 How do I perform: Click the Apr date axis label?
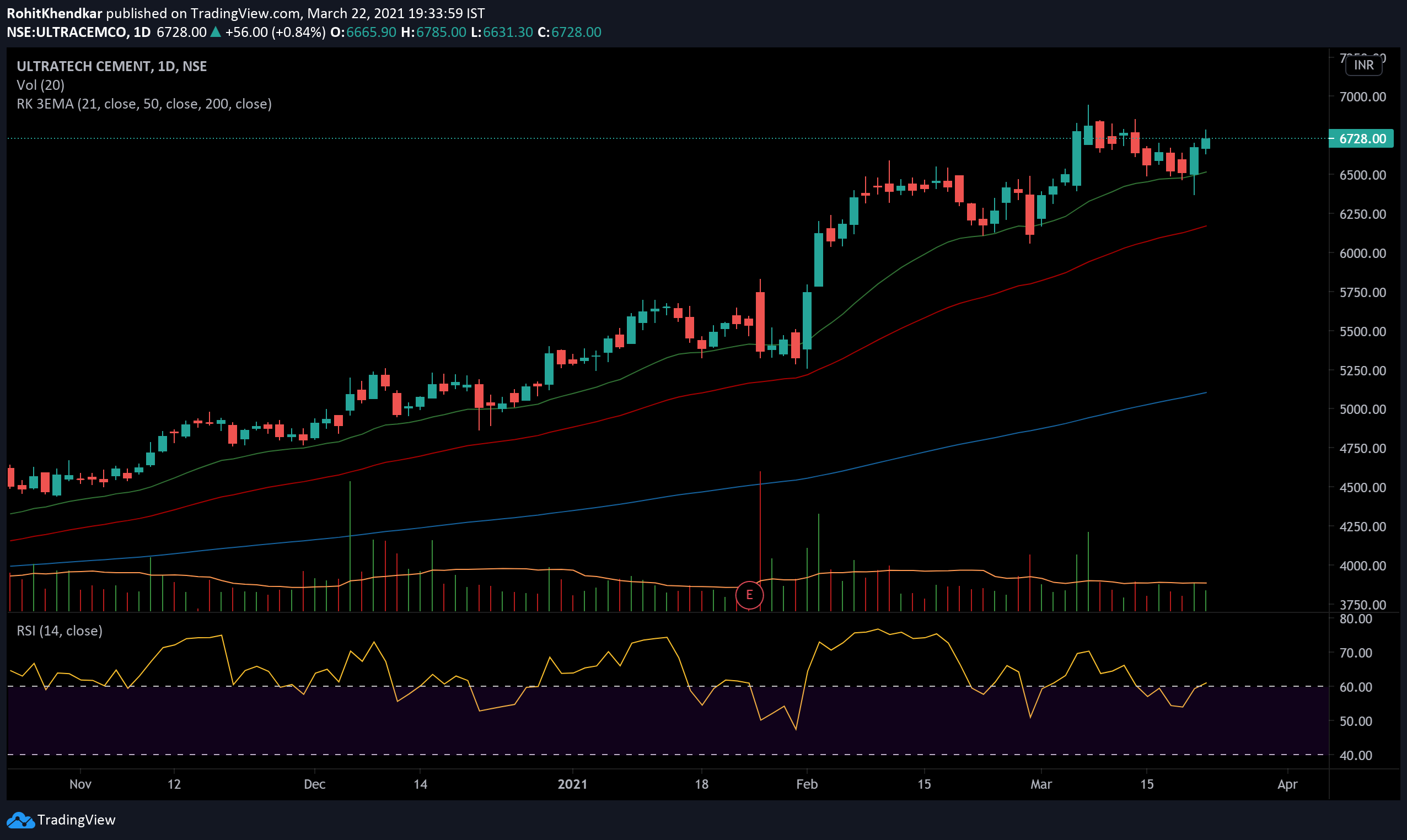[1287, 784]
